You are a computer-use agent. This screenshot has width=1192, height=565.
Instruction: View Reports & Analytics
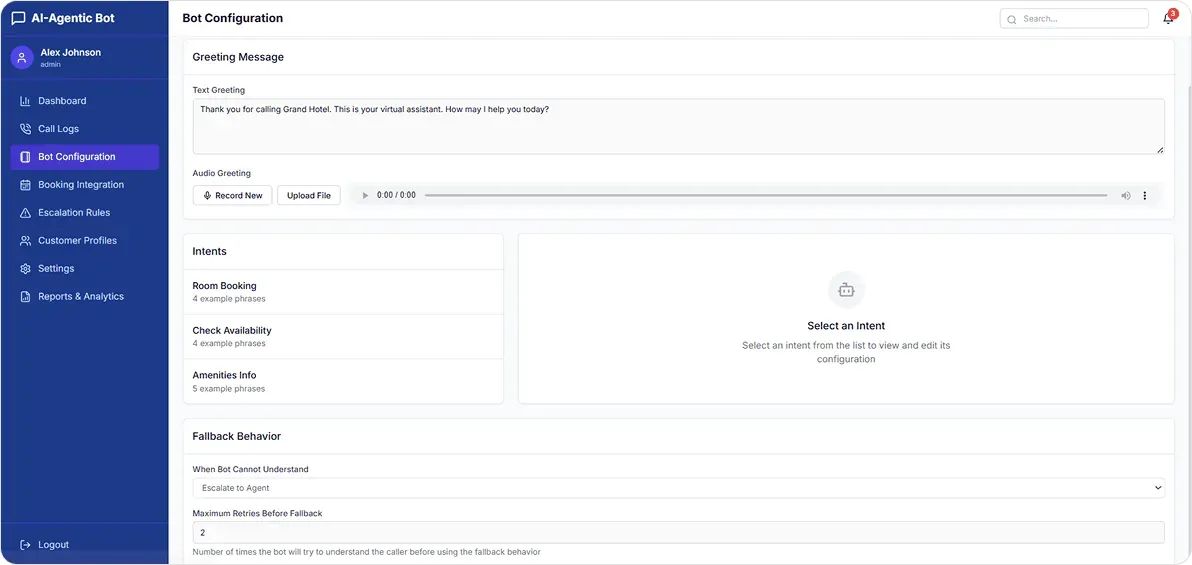81,297
